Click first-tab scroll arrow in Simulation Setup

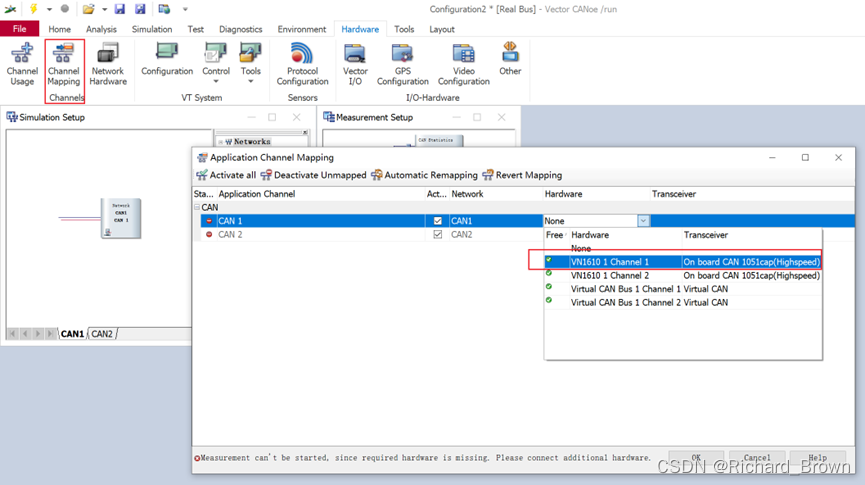coord(13,334)
